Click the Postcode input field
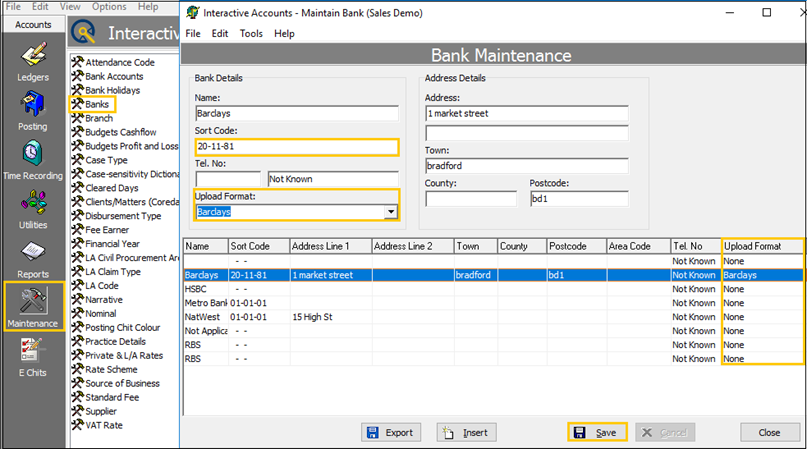The width and height of the screenshot is (807, 449). click(x=579, y=199)
